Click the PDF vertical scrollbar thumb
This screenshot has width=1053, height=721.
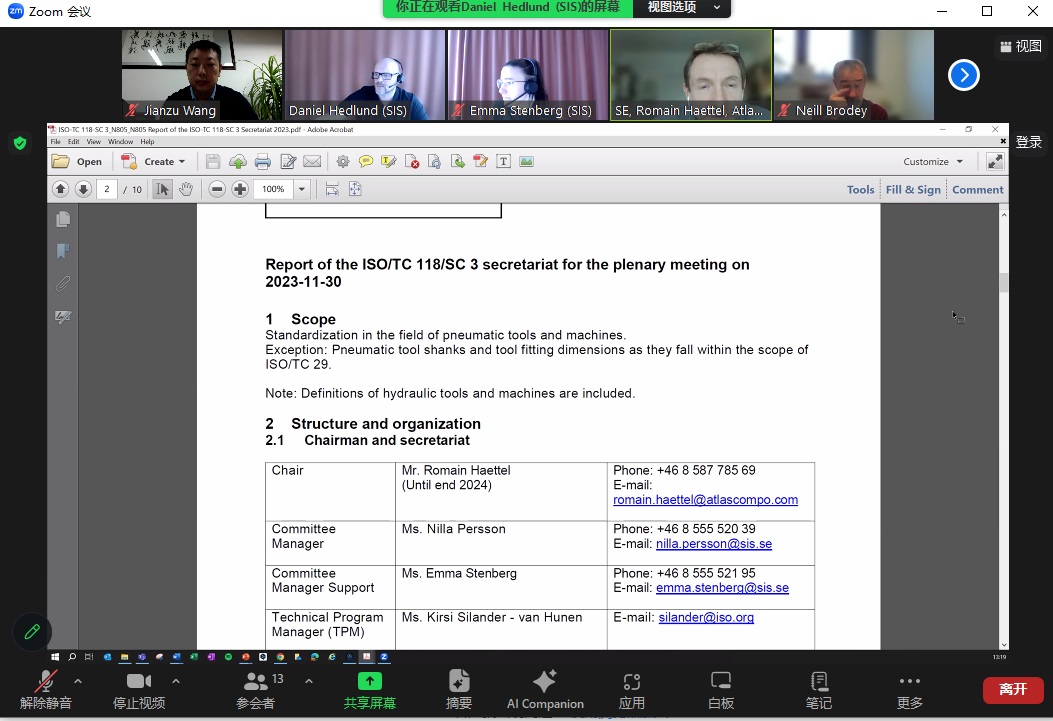[x=1003, y=282]
